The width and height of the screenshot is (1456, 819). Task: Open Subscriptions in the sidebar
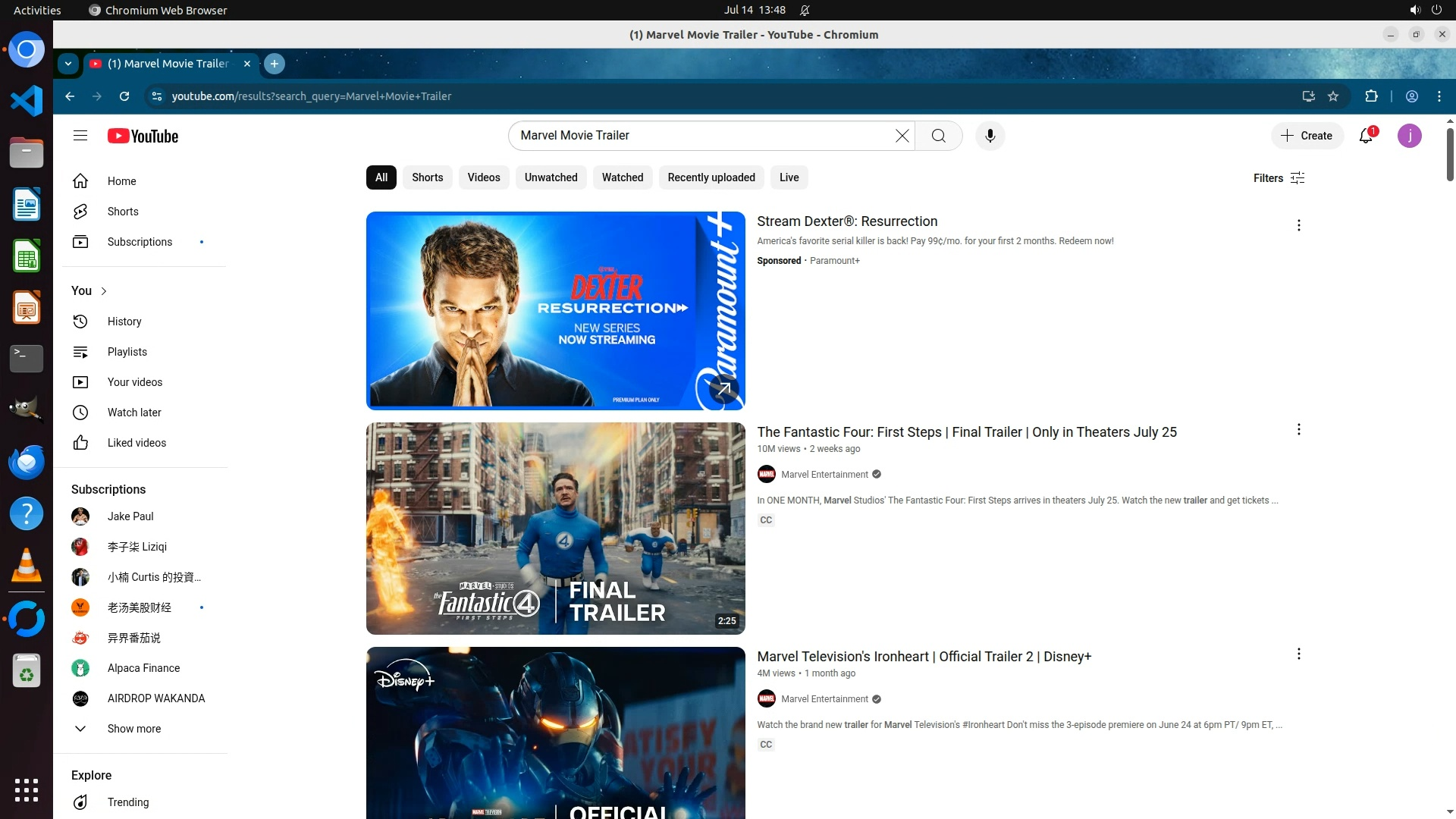click(140, 242)
